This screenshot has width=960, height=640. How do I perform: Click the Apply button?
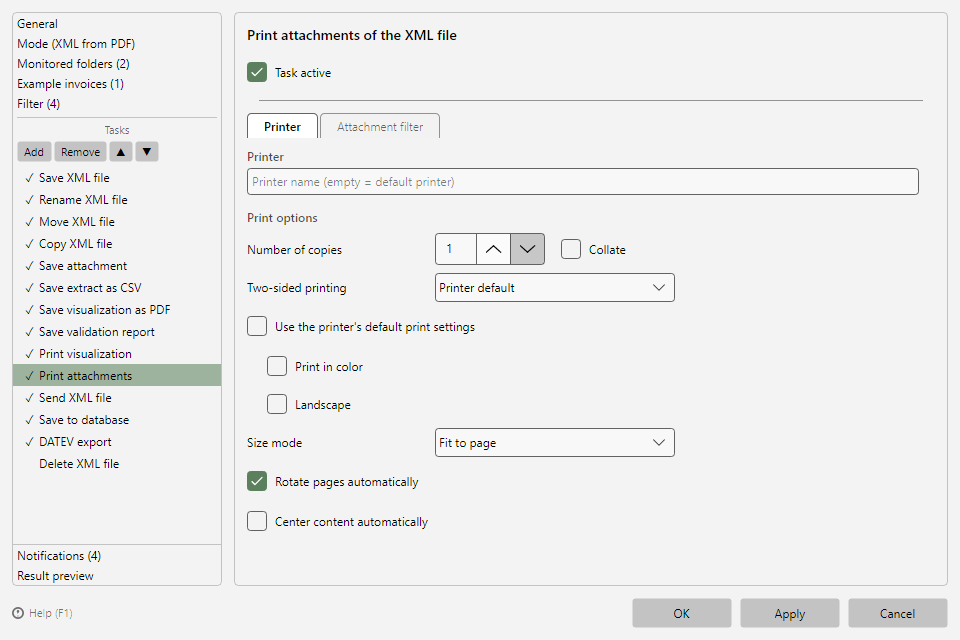pos(790,614)
